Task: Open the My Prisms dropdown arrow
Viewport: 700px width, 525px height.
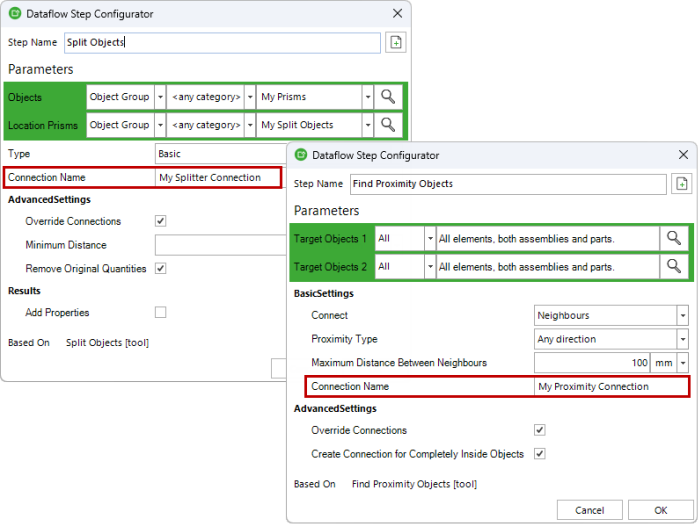Action: coord(367,97)
